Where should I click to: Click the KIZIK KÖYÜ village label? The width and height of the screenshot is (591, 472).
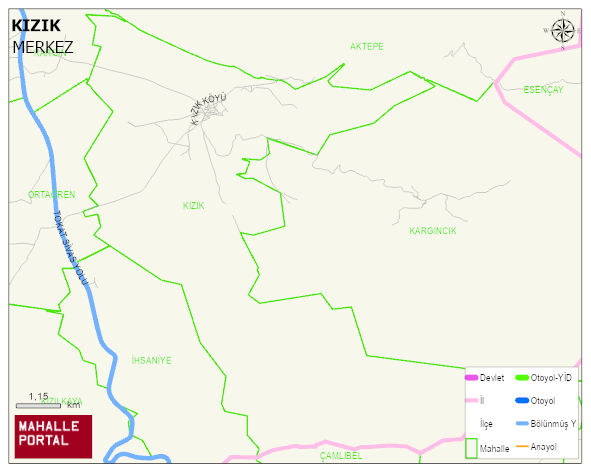[x=208, y=108]
